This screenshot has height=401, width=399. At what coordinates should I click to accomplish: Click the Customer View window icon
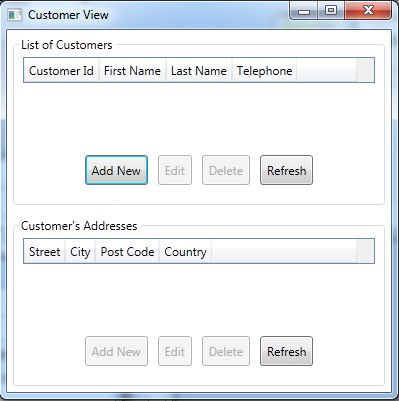pos(15,15)
